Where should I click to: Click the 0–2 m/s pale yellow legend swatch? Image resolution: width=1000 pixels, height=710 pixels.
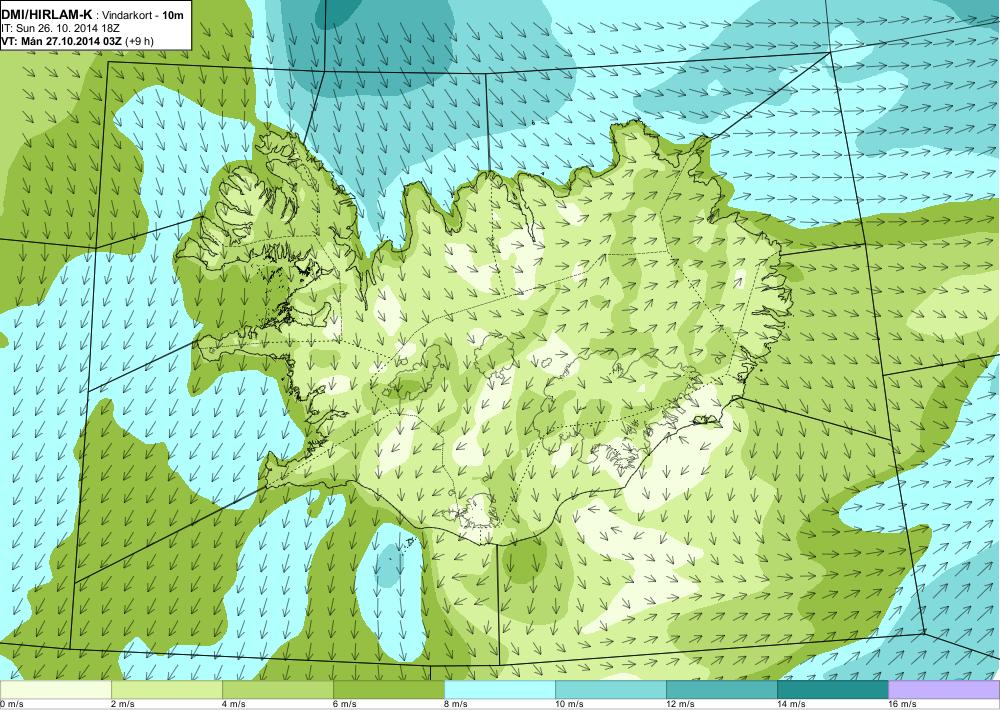(55, 690)
